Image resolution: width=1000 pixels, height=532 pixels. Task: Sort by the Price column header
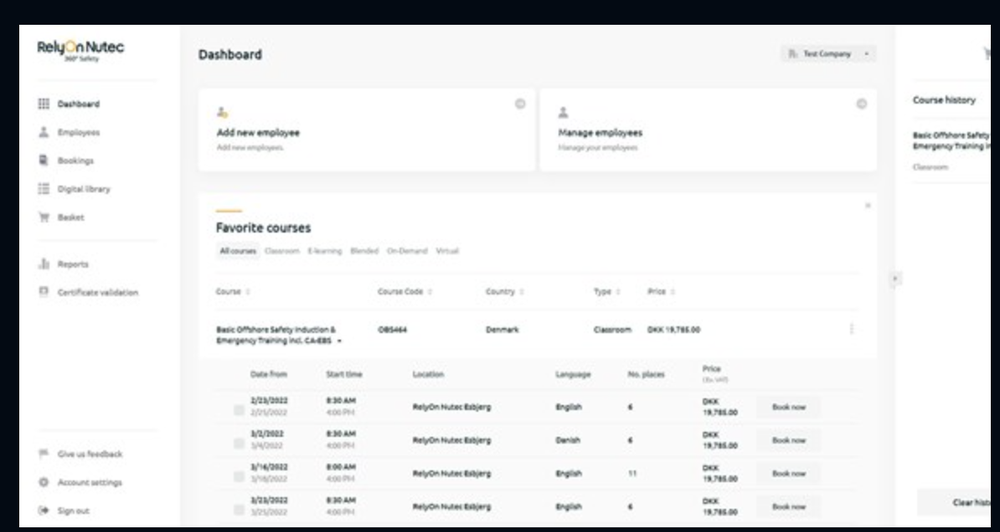click(x=661, y=292)
